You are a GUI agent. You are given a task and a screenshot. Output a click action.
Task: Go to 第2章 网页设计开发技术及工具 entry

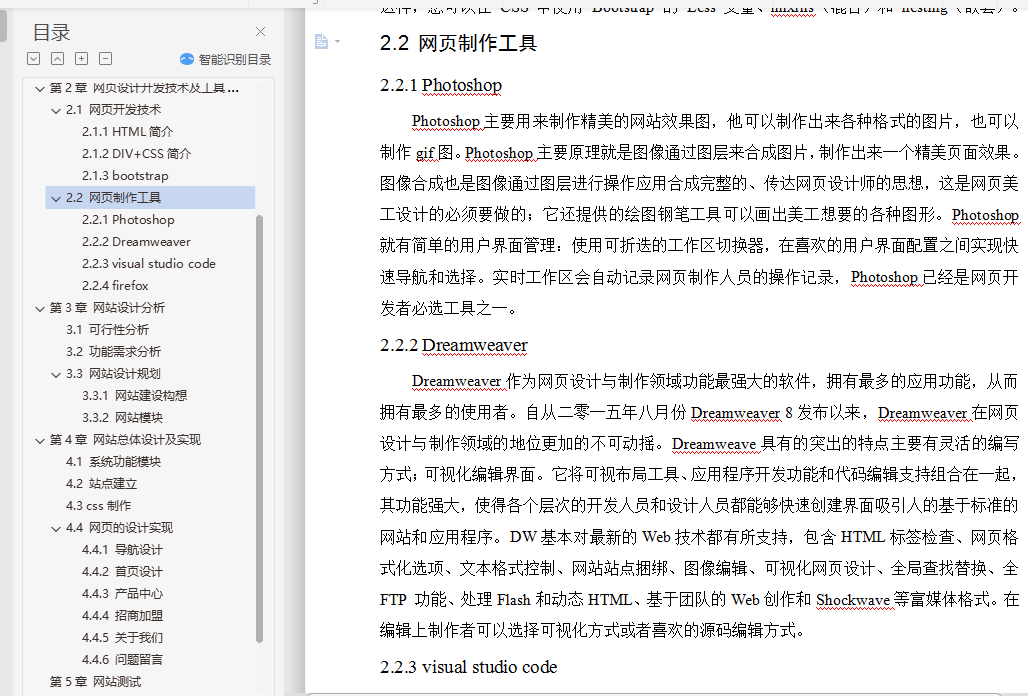pos(144,88)
